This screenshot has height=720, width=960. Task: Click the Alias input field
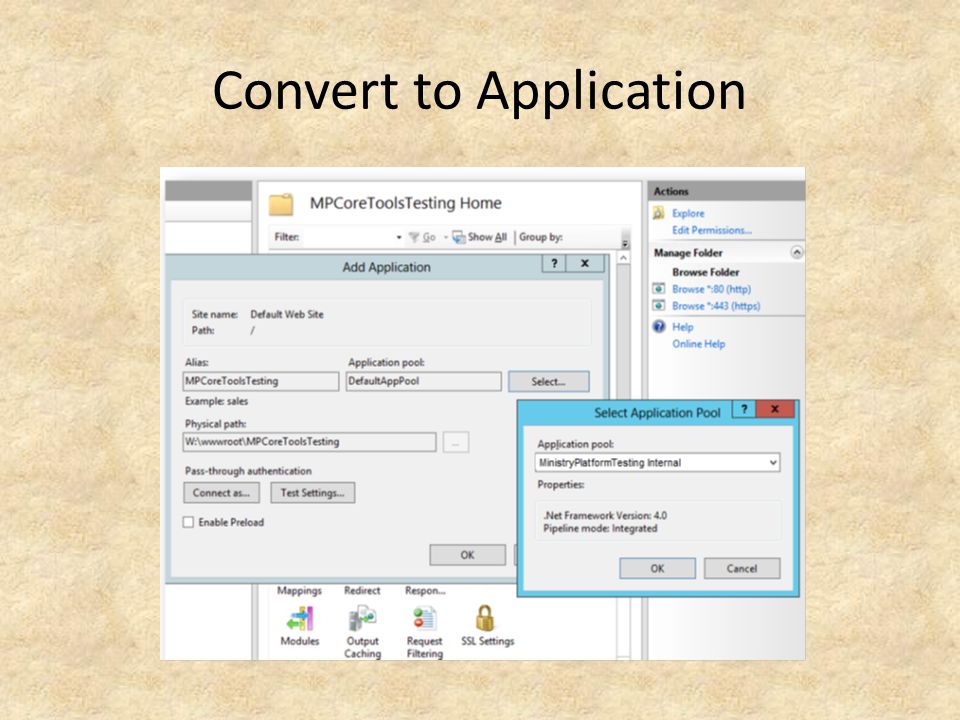pyautogui.click(x=261, y=381)
